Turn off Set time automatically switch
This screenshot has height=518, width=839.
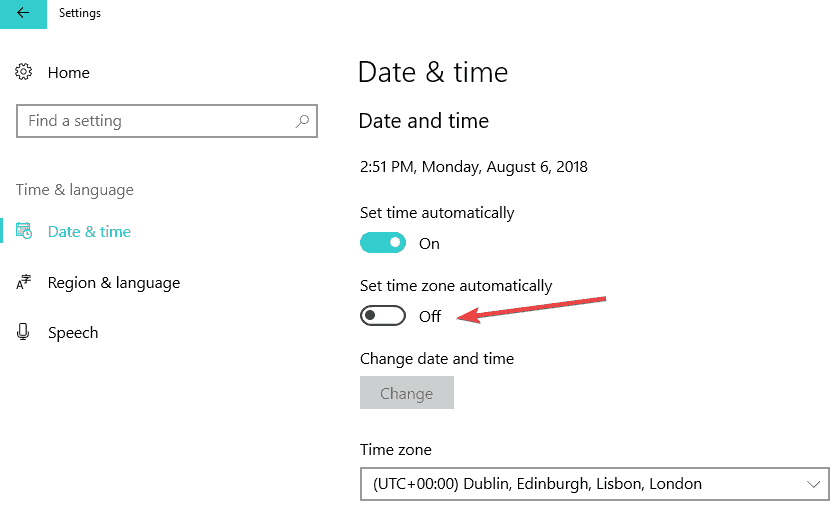383,243
